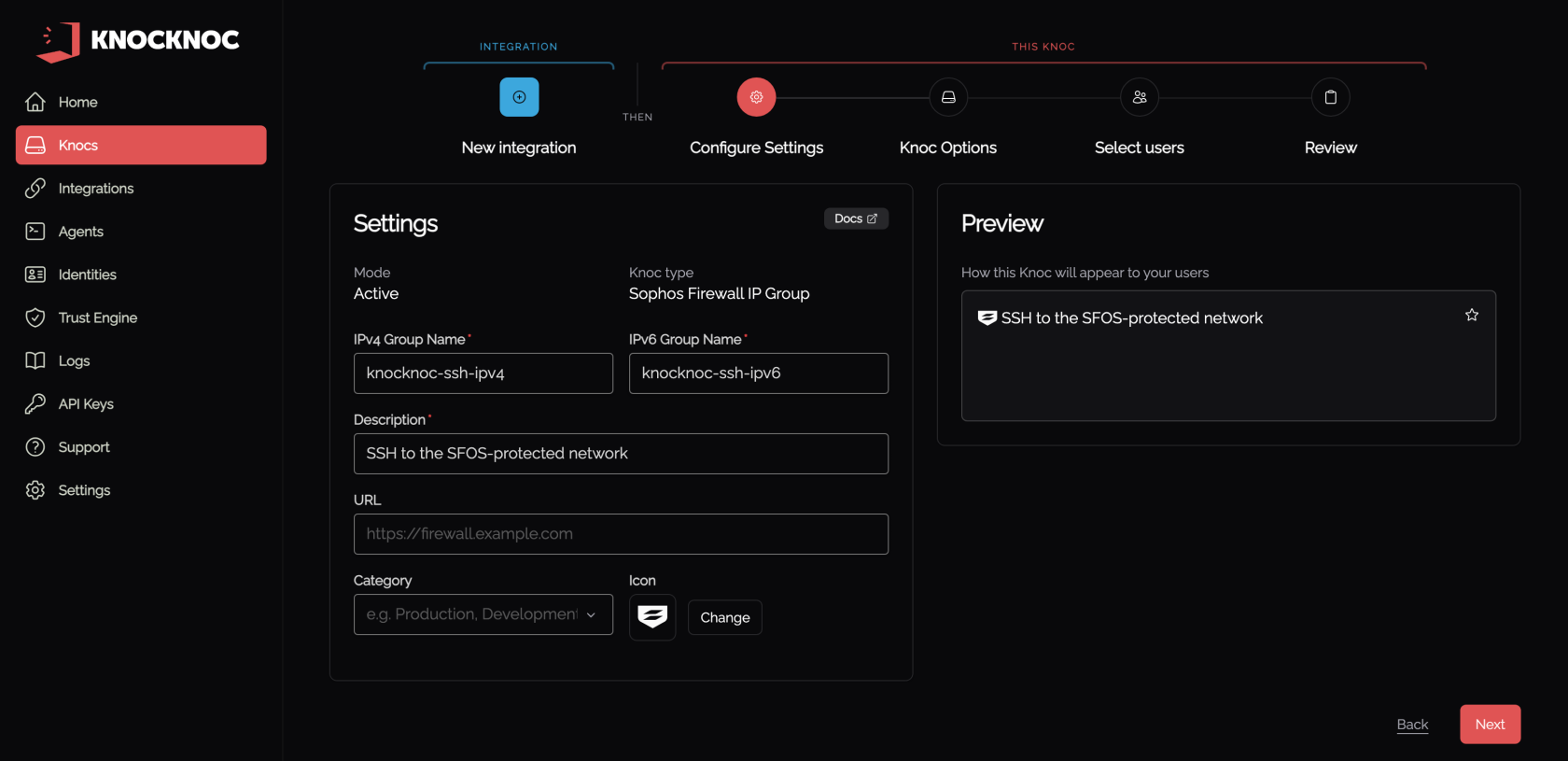This screenshot has height=761, width=1568.
Task: Click the KnocKnoc logo
Action: 138,41
